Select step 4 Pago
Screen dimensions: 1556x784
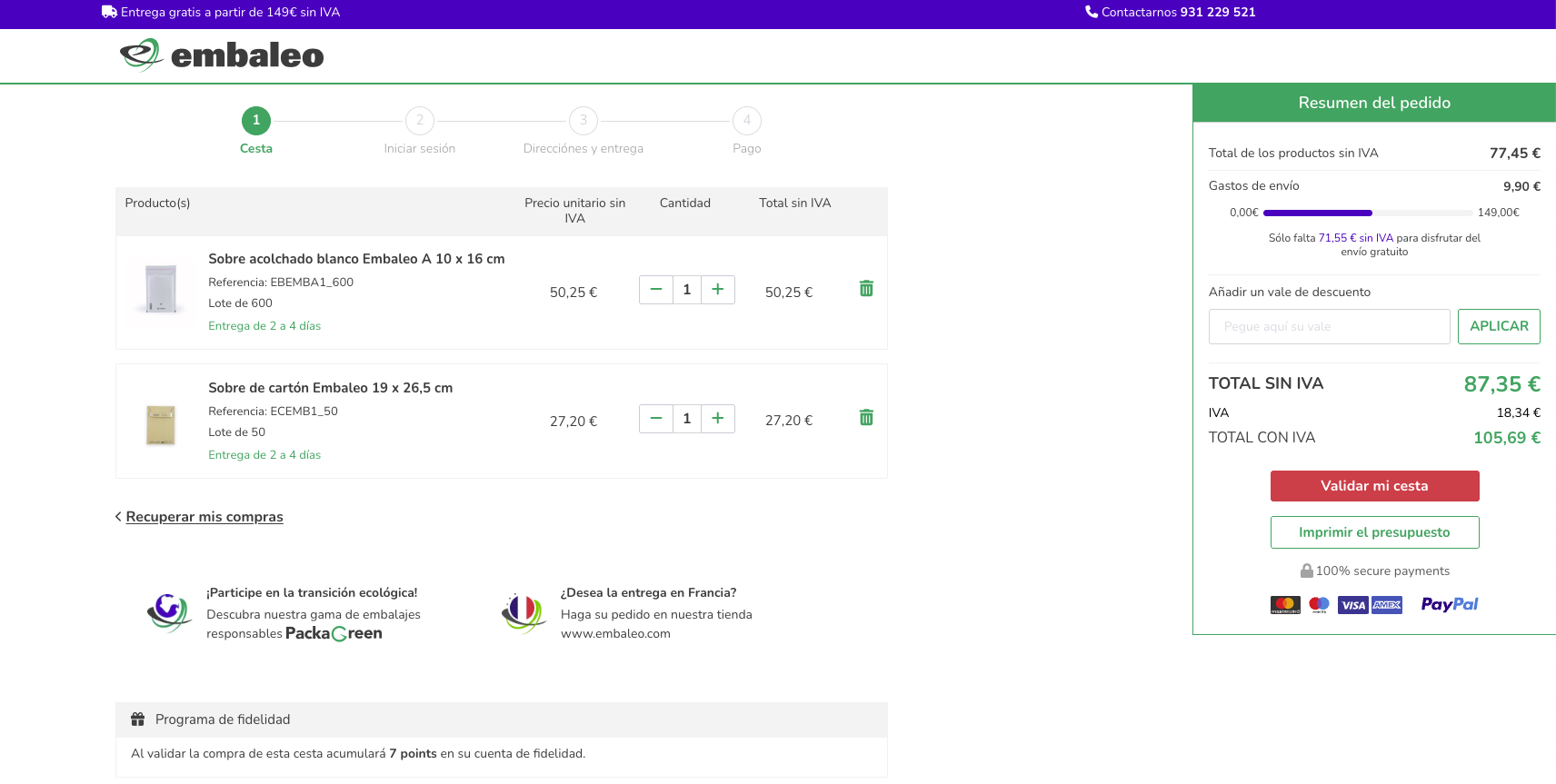point(747,131)
